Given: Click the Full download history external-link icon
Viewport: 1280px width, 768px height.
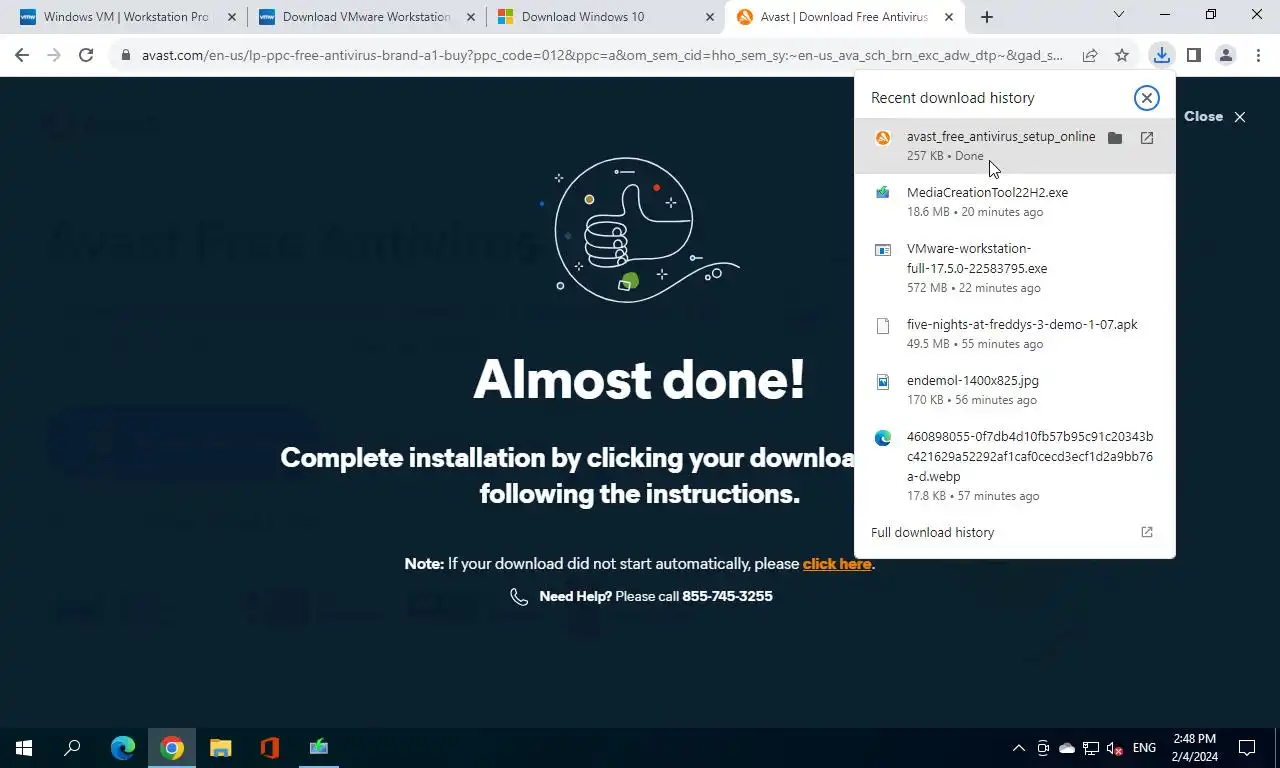Looking at the screenshot, I should tap(1147, 533).
